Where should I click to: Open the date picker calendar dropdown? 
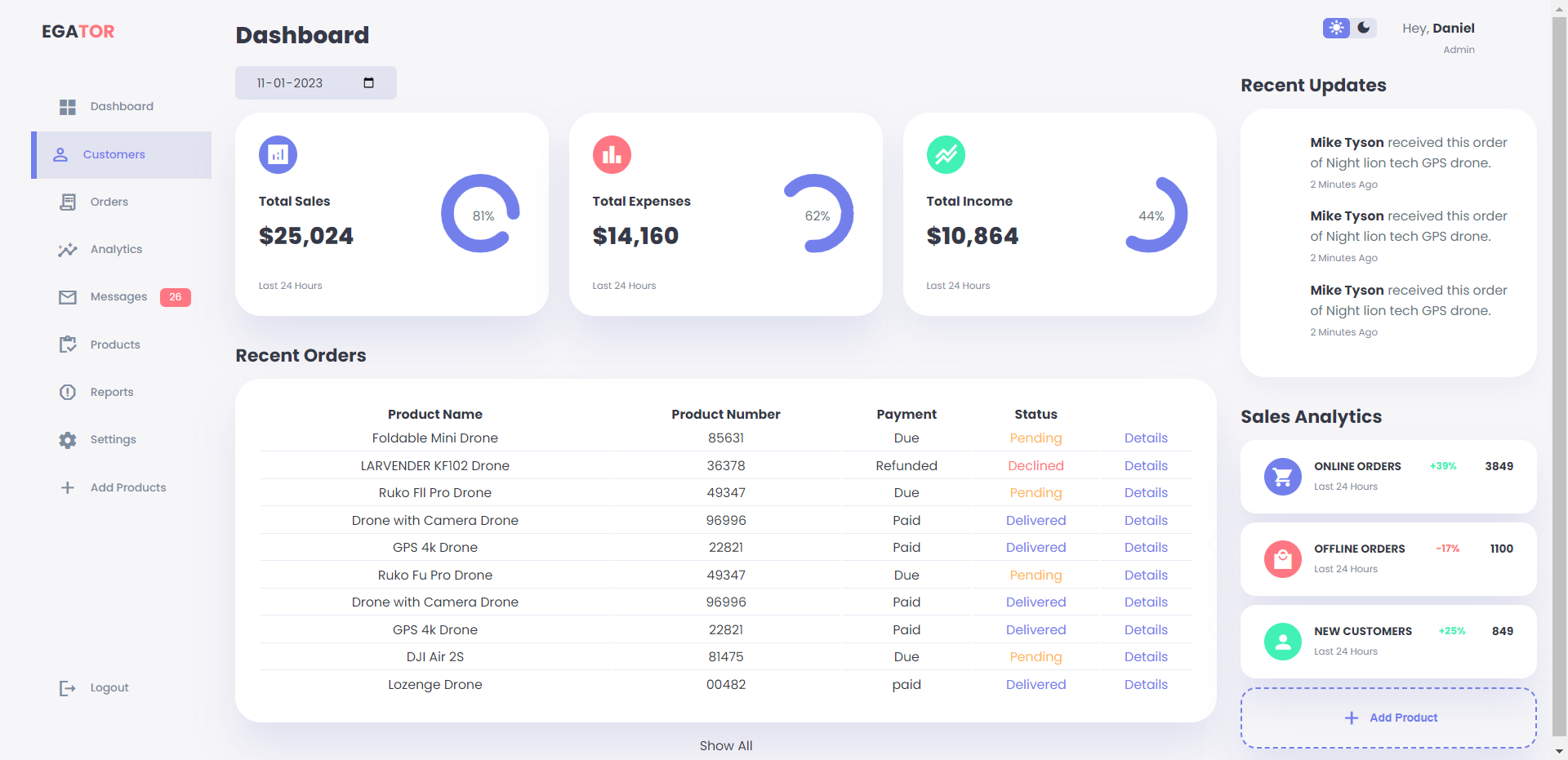pyautogui.click(x=368, y=82)
